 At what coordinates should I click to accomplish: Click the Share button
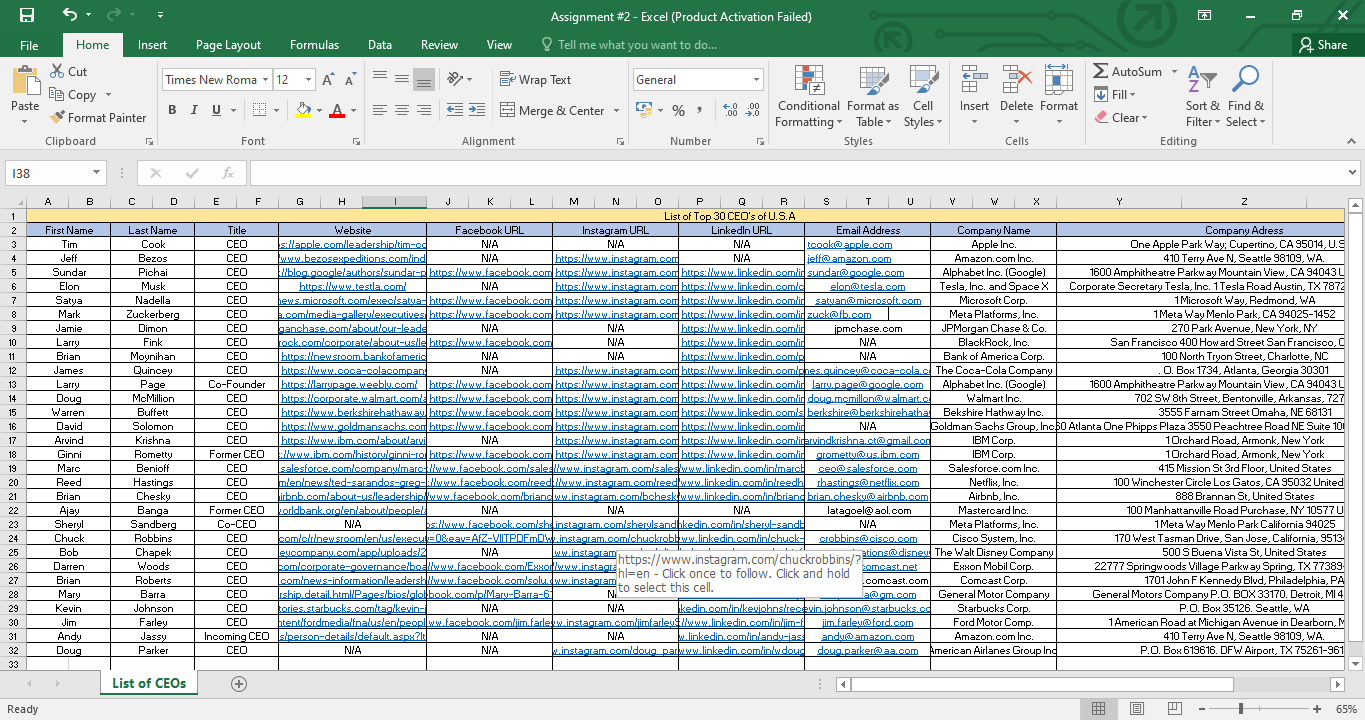tap(1322, 45)
